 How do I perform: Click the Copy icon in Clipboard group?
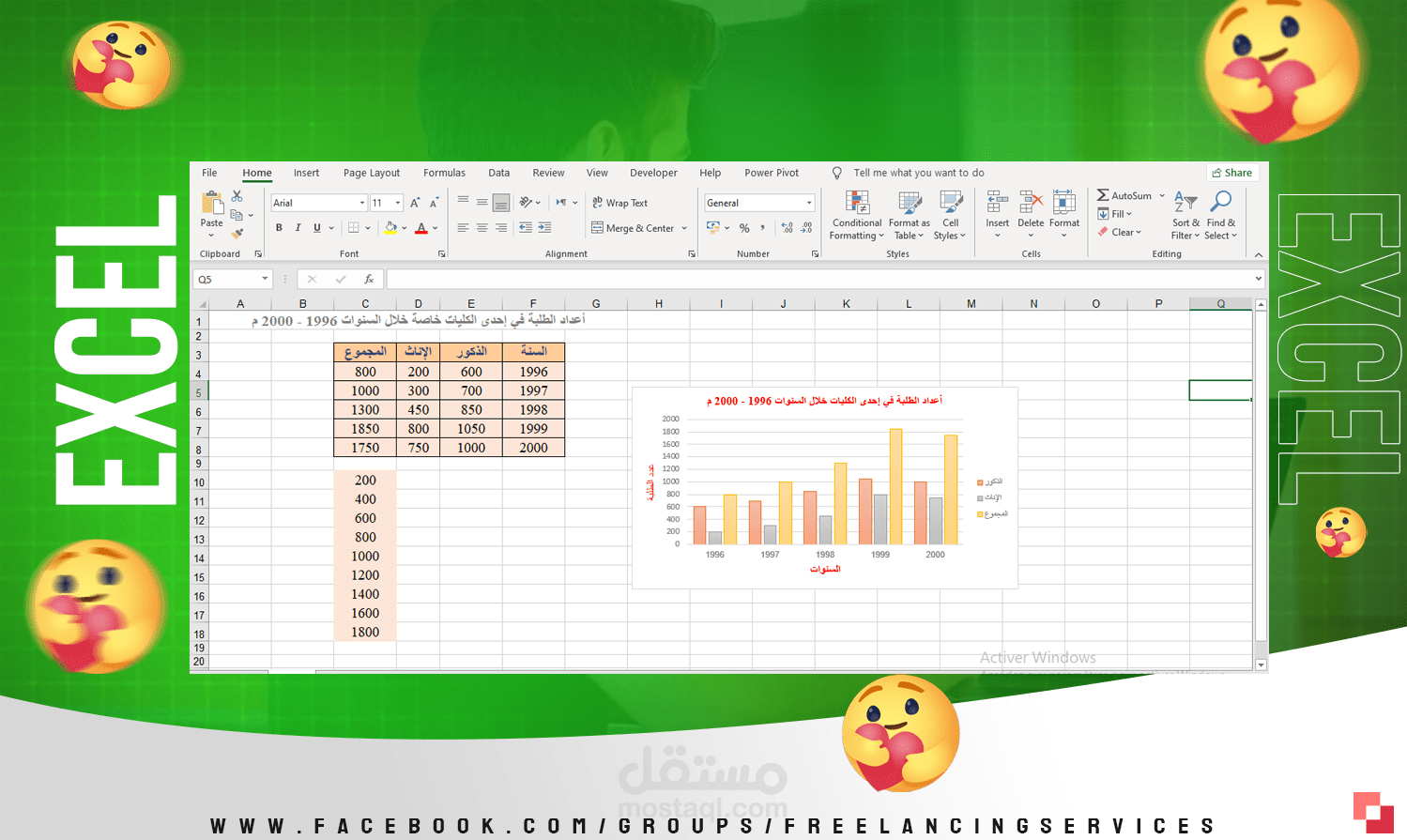[237, 215]
